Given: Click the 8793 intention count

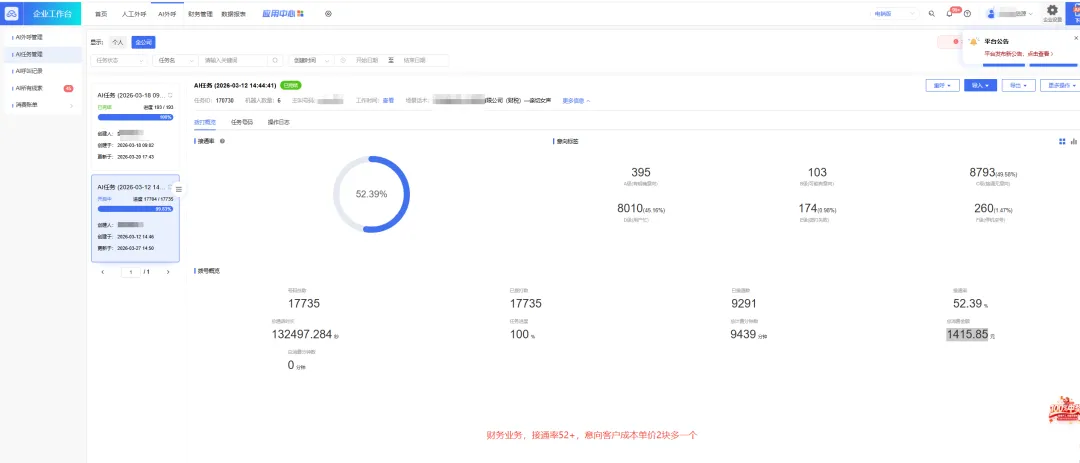Looking at the screenshot, I should [982, 172].
